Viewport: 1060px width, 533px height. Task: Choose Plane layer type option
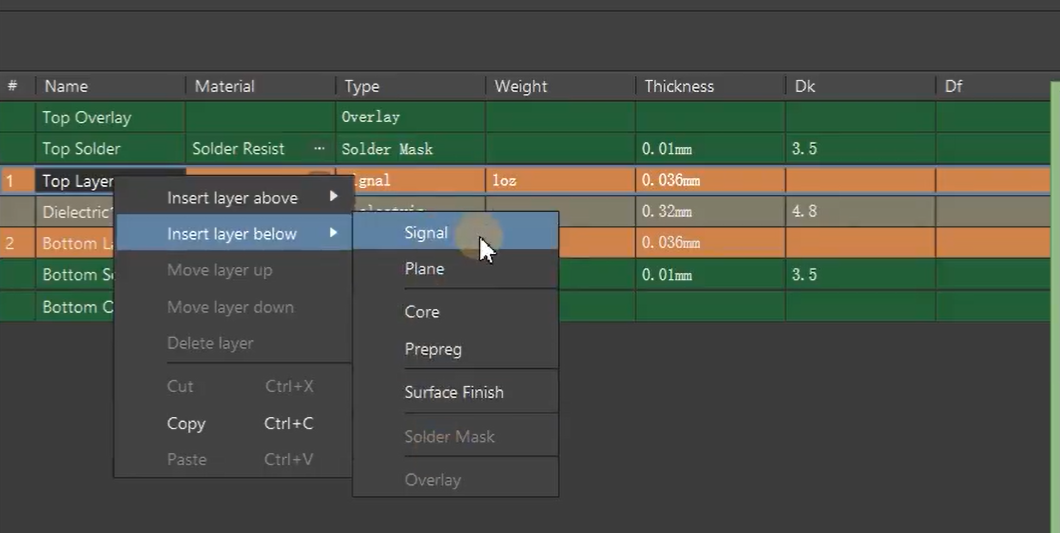coord(424,269)
